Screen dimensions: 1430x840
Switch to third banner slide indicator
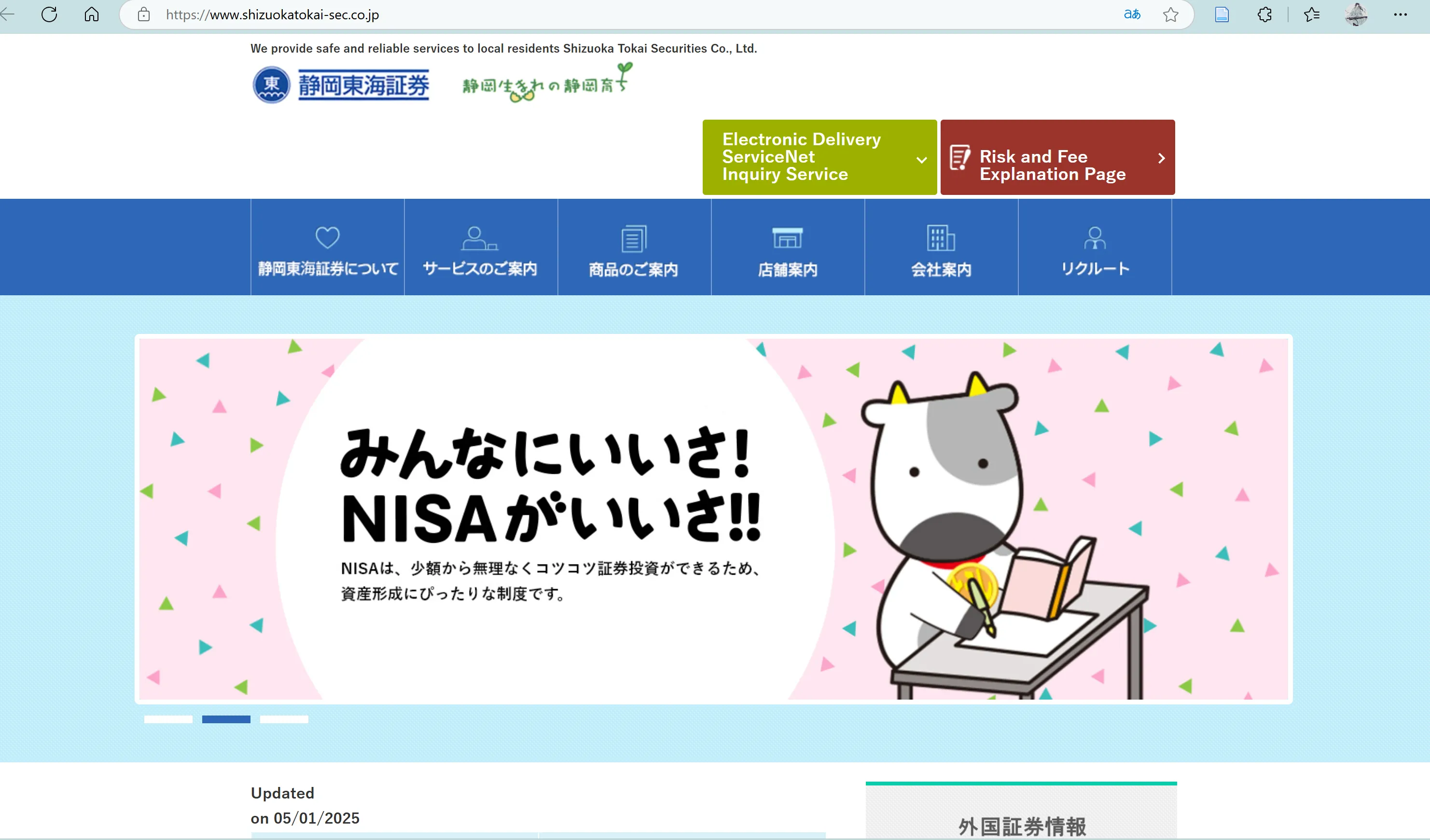[284, 719]
